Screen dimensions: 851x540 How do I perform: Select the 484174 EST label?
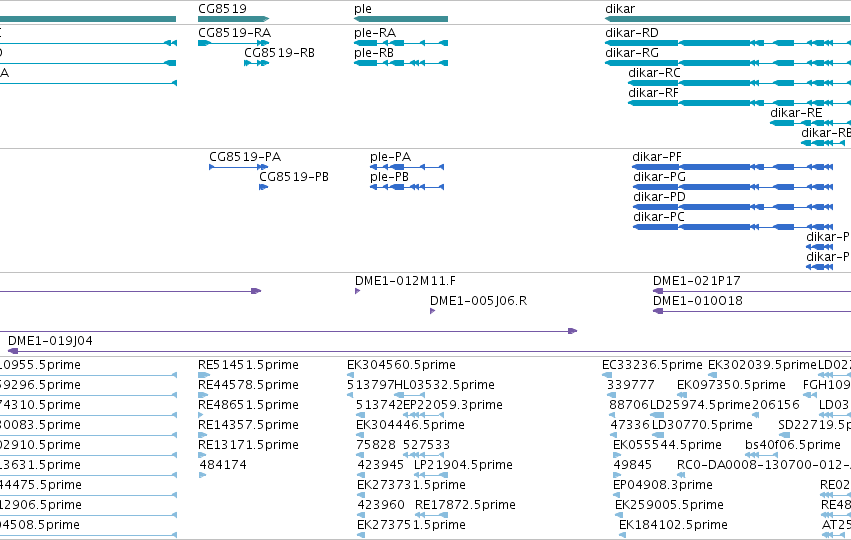click(x=223, y=466)
